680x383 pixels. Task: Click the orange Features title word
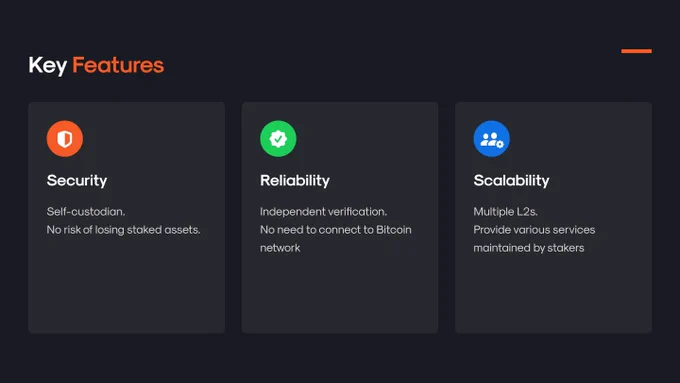[x=118, y=65]
